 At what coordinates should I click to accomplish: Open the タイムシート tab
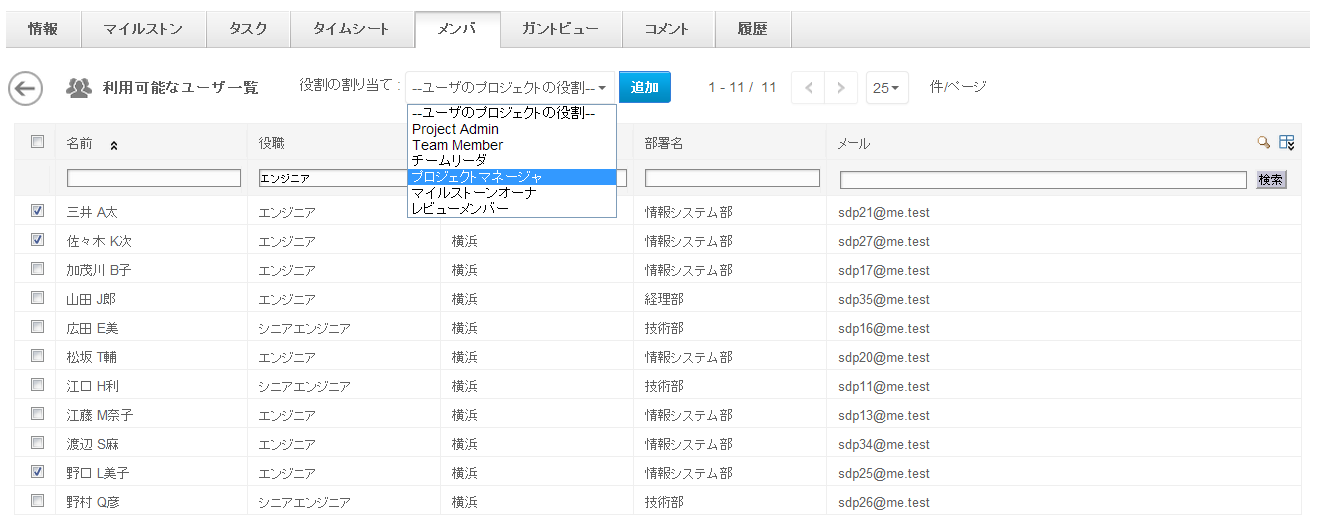pos(351,29)
